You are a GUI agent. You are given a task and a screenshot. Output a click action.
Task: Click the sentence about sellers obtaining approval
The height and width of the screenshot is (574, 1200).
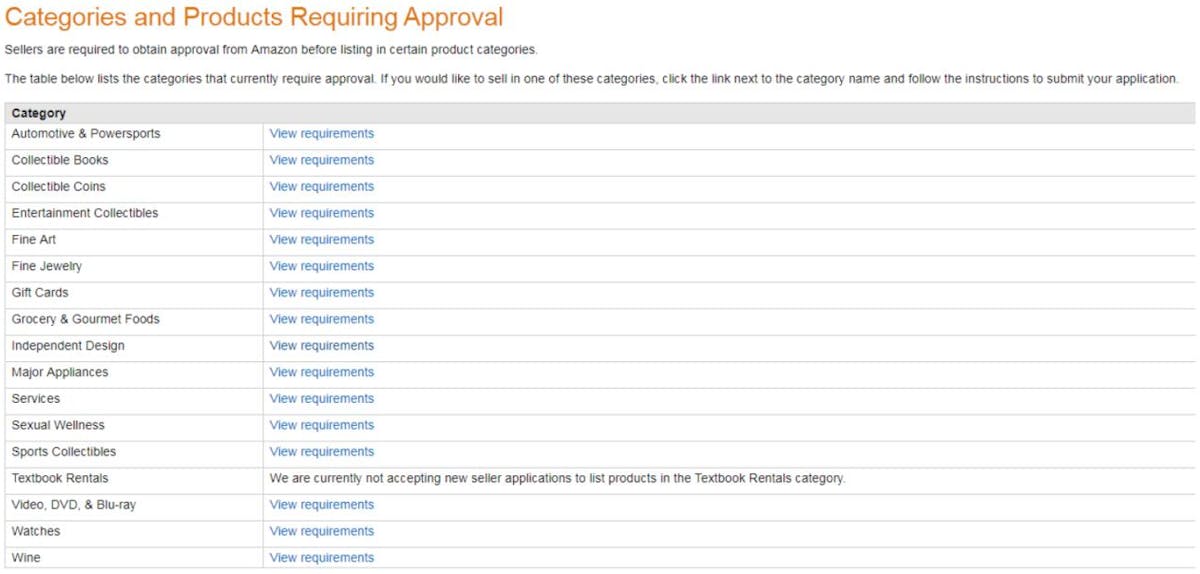pyautogui.click(x=271, y=49)
